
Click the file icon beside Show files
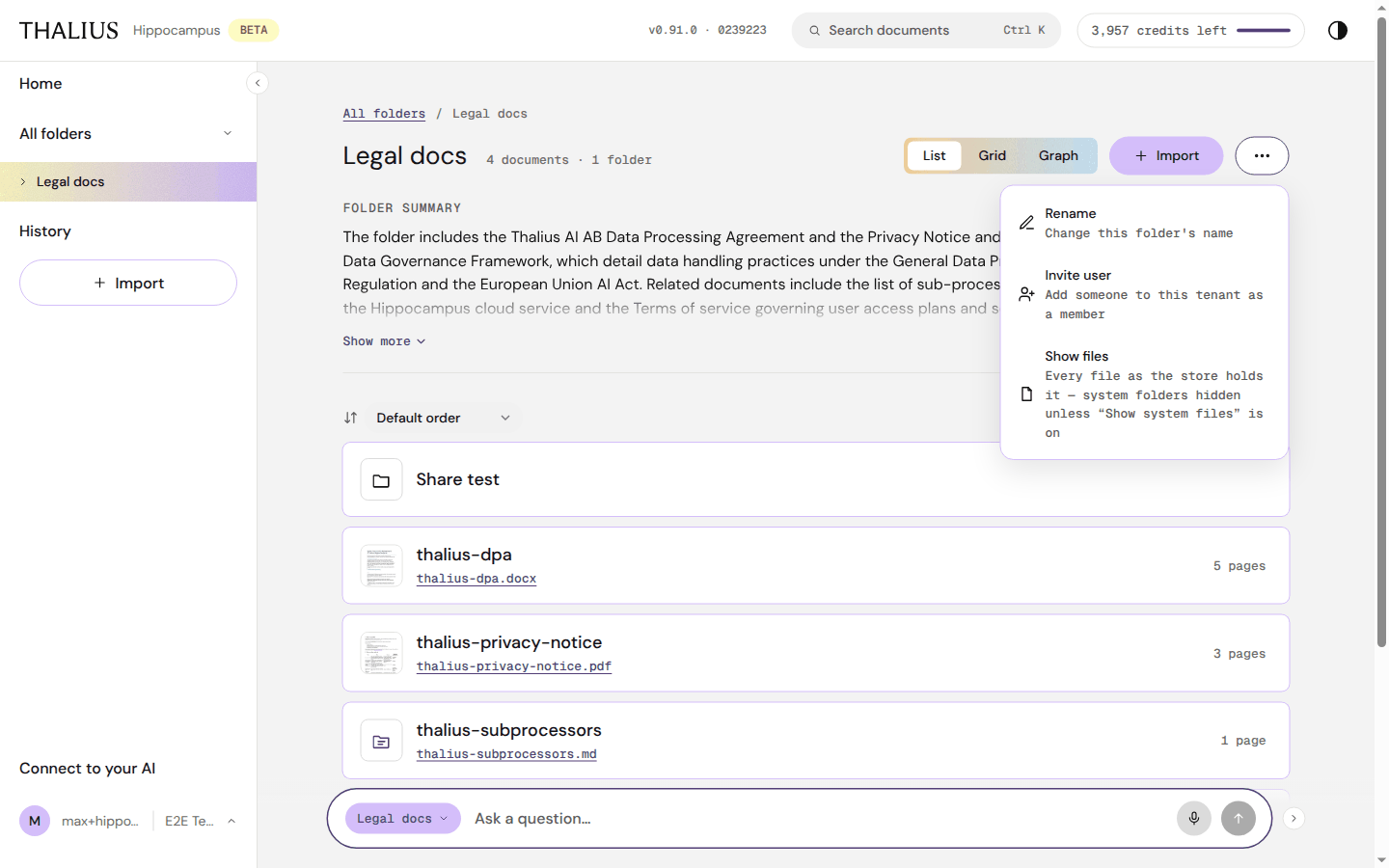click(1026, 394)
